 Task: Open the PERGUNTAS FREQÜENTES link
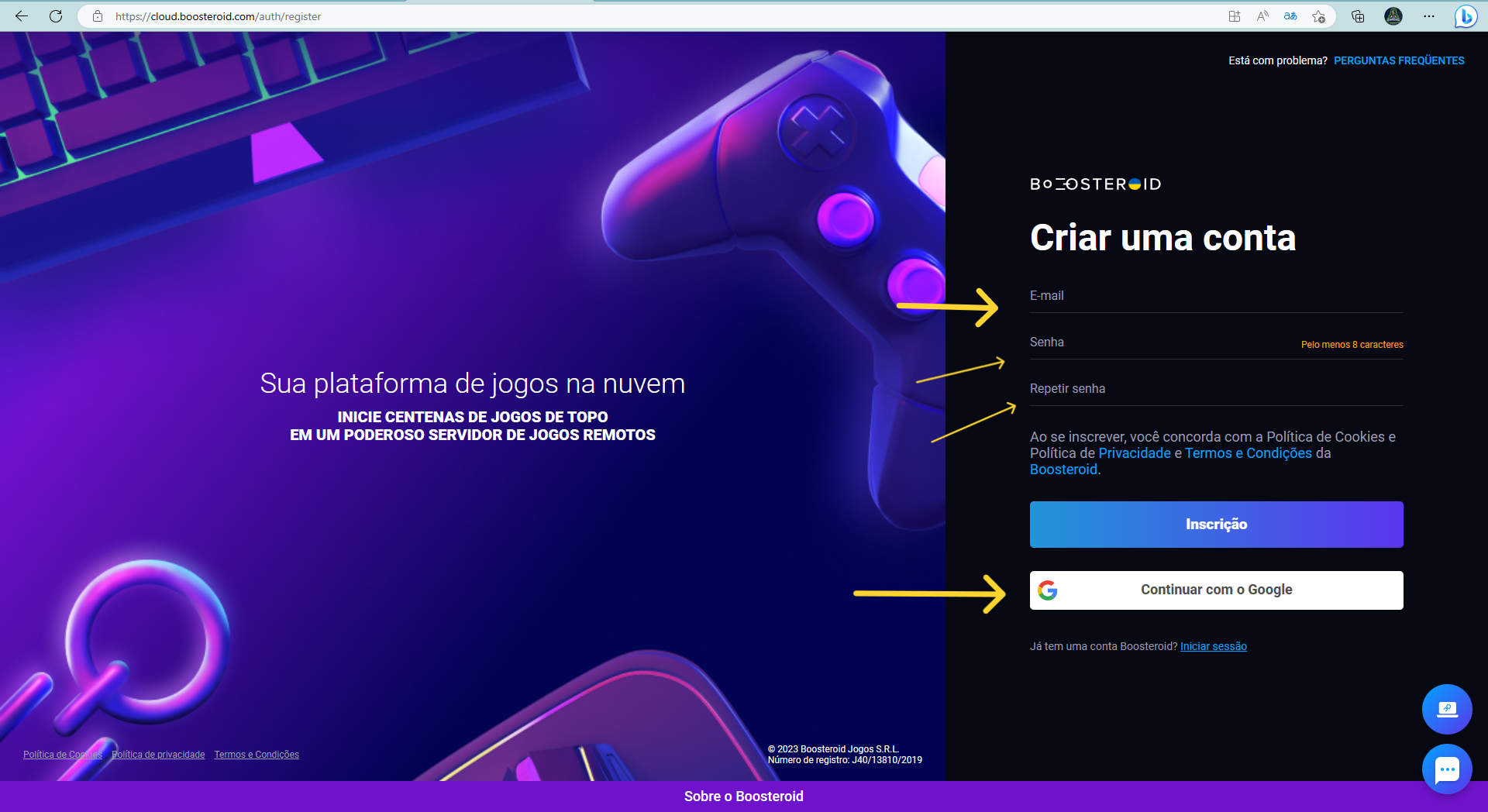[1399, 60]
